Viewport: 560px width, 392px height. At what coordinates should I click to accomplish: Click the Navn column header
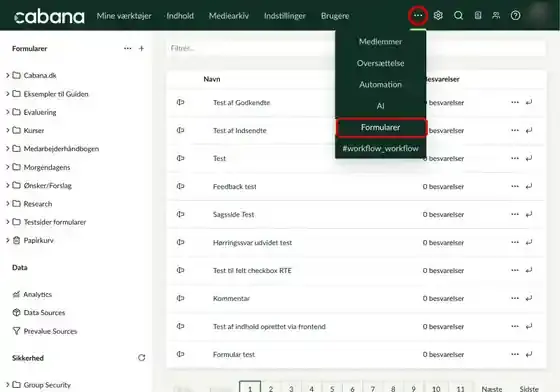(212, 79)
